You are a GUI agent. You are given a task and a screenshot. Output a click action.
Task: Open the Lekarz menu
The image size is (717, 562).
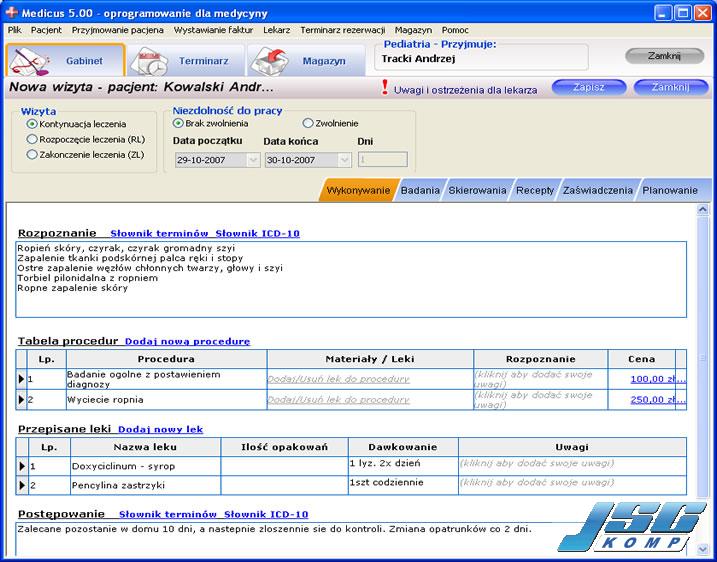tap(277, 30)
